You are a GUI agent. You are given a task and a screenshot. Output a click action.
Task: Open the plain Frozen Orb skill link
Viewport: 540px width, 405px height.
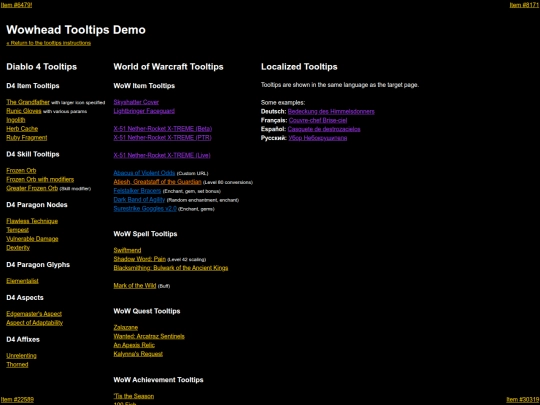(x=21, y=170)
